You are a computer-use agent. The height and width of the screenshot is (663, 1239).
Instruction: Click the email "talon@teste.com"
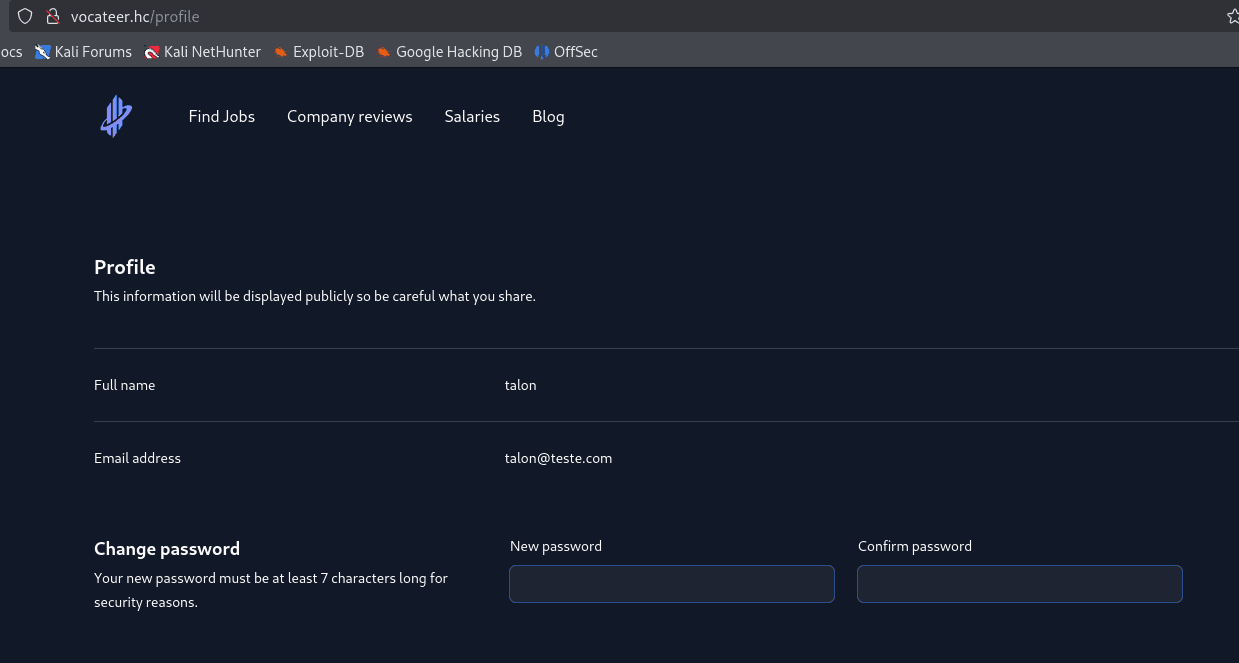(558, 458)
